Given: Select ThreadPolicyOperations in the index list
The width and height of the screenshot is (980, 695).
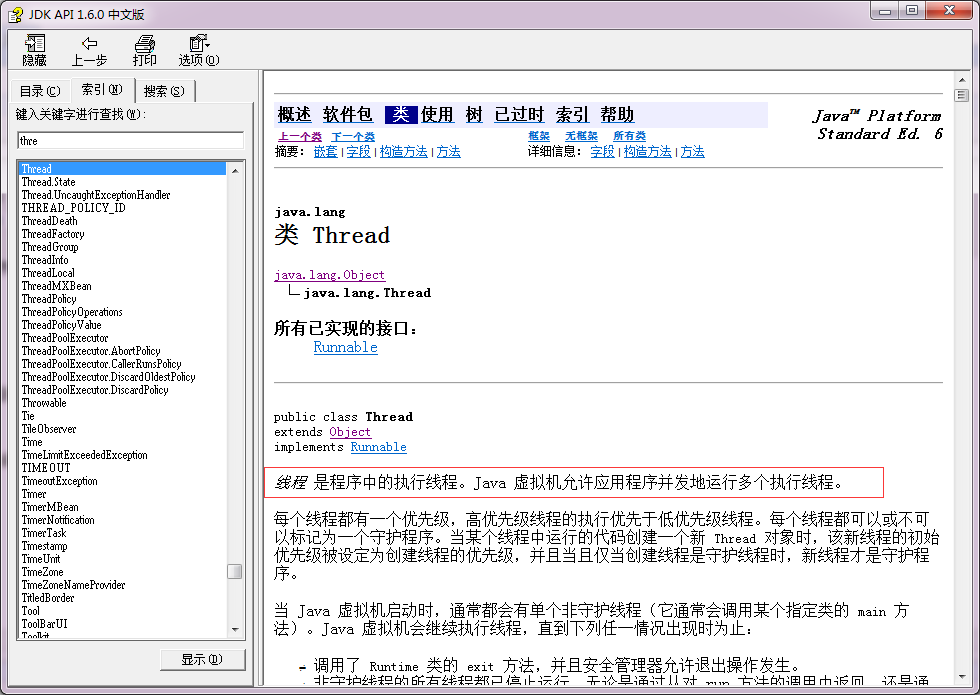Looking at the screenshot, I should [72, 312].
